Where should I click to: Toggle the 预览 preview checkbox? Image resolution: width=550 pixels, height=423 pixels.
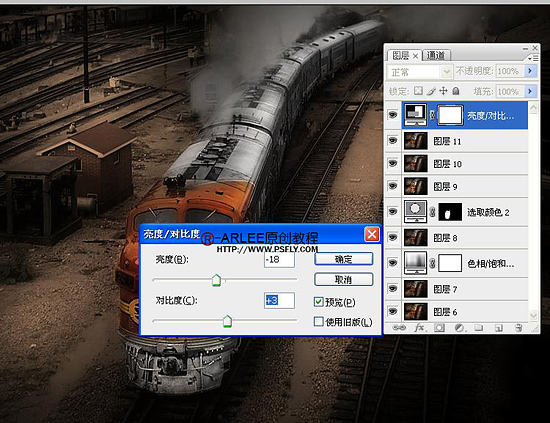tap(318, 302)
